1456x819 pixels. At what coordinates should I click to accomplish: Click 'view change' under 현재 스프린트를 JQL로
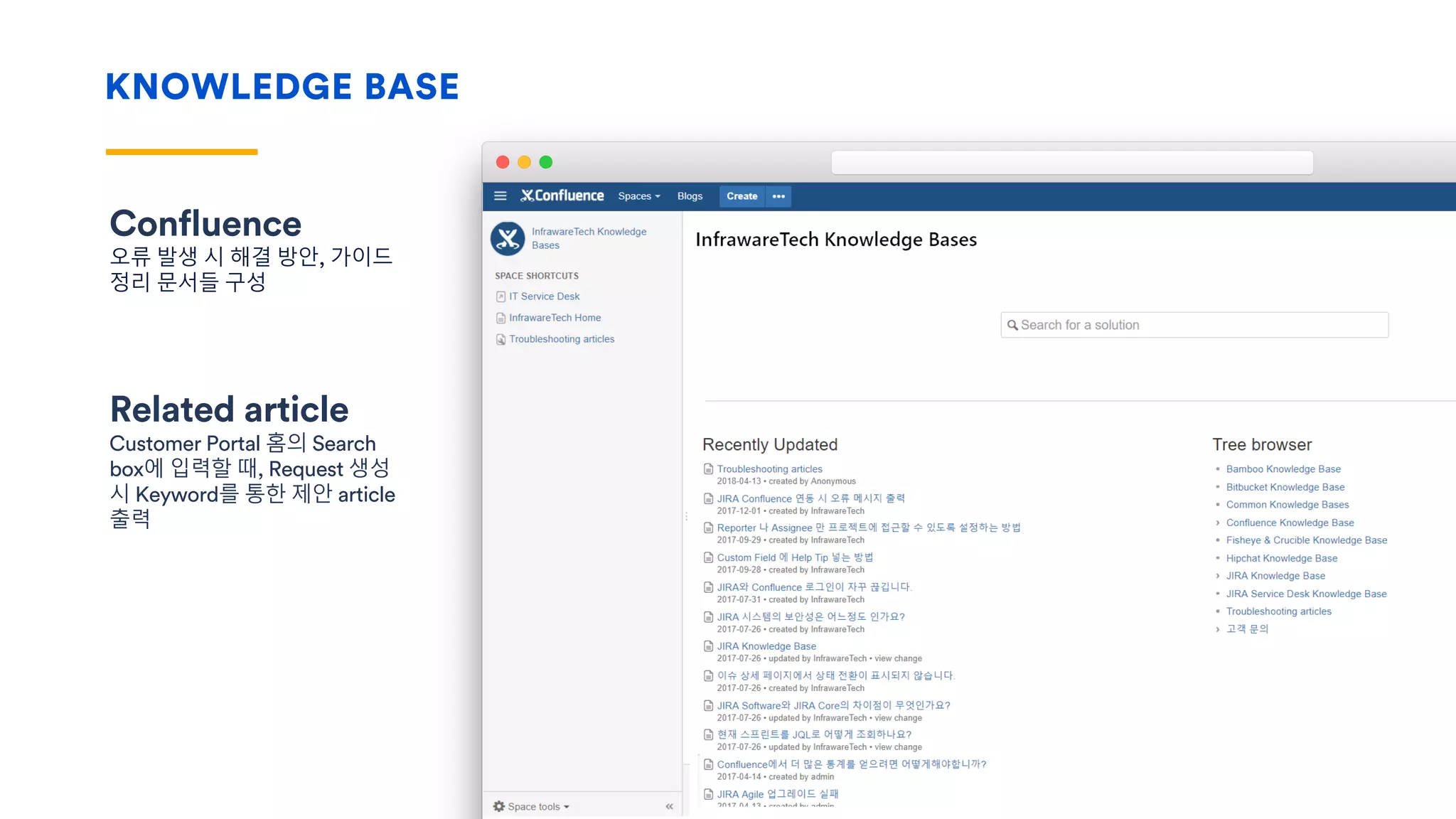pos(898,747)
